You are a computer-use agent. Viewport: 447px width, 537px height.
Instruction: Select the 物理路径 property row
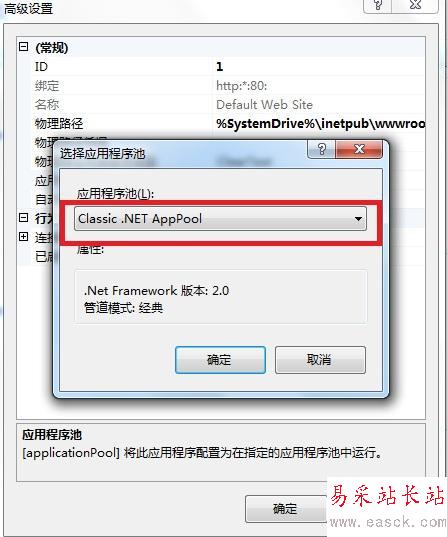229,124
